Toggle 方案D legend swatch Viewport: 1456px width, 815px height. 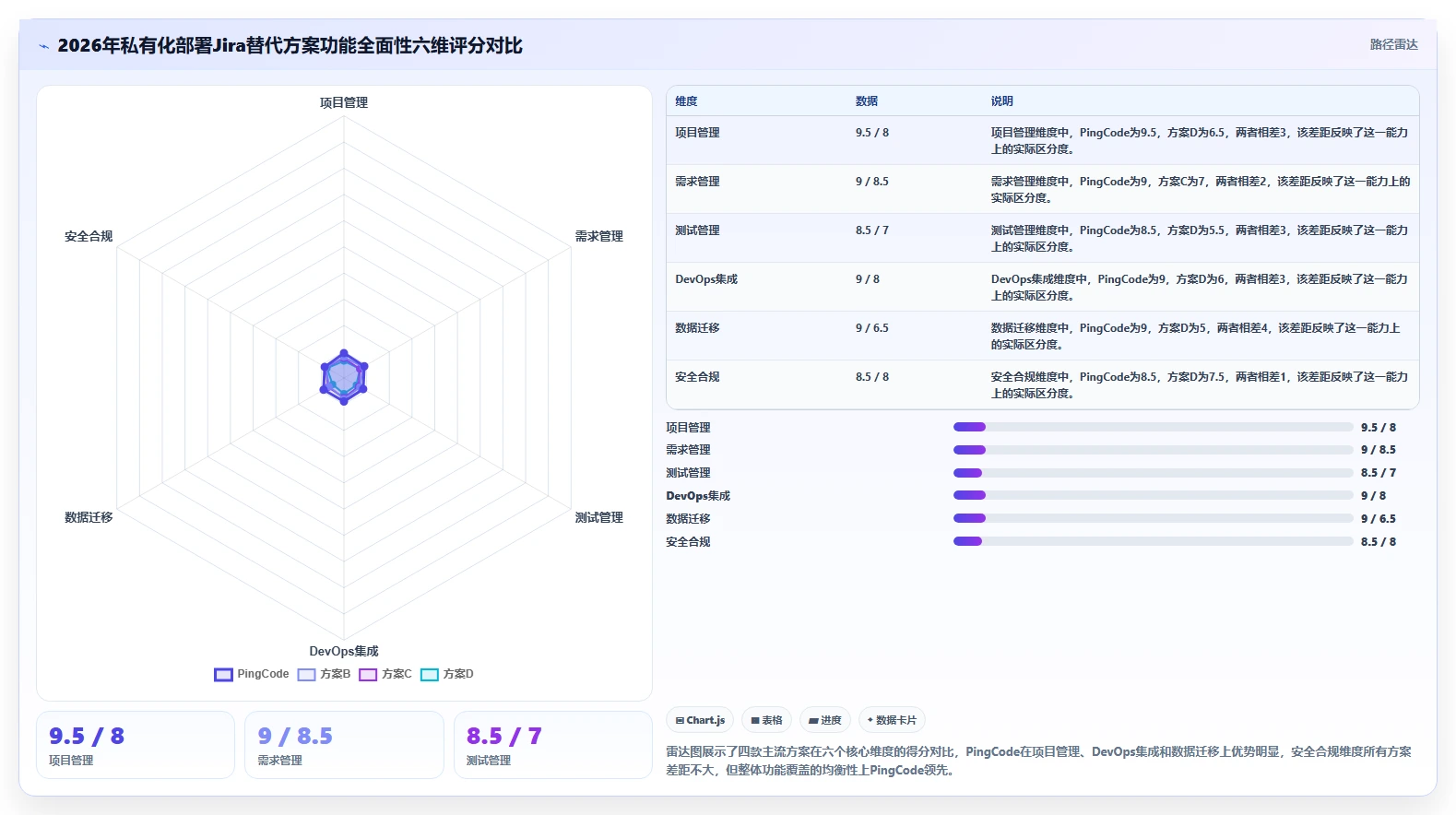point(430,675)
